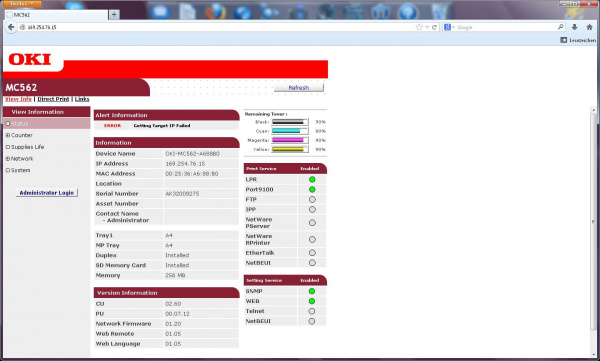
Task: Click the IP Address value in Information table
Action: point(185,163)
